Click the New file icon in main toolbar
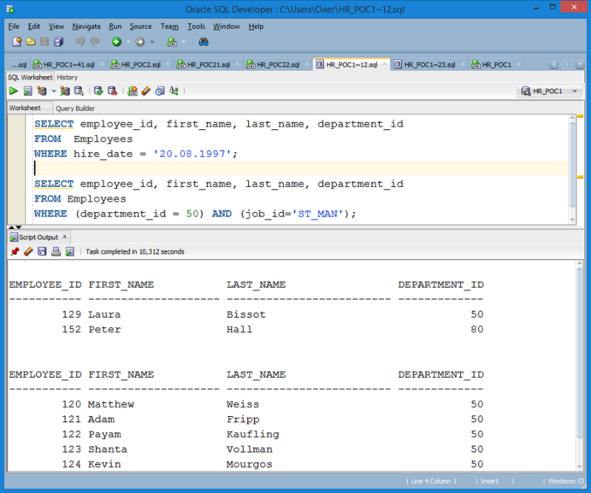 [17, 42]
